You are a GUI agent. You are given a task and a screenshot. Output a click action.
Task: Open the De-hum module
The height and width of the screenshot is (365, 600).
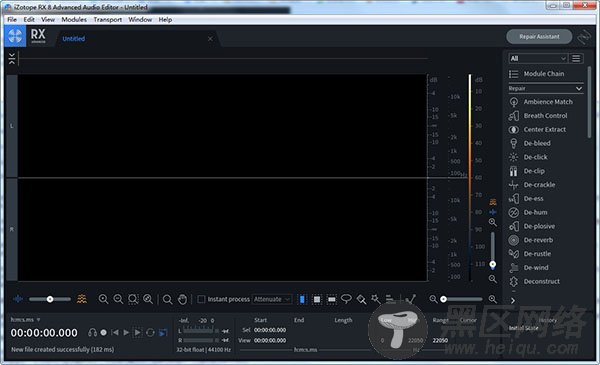pos(528,212)
